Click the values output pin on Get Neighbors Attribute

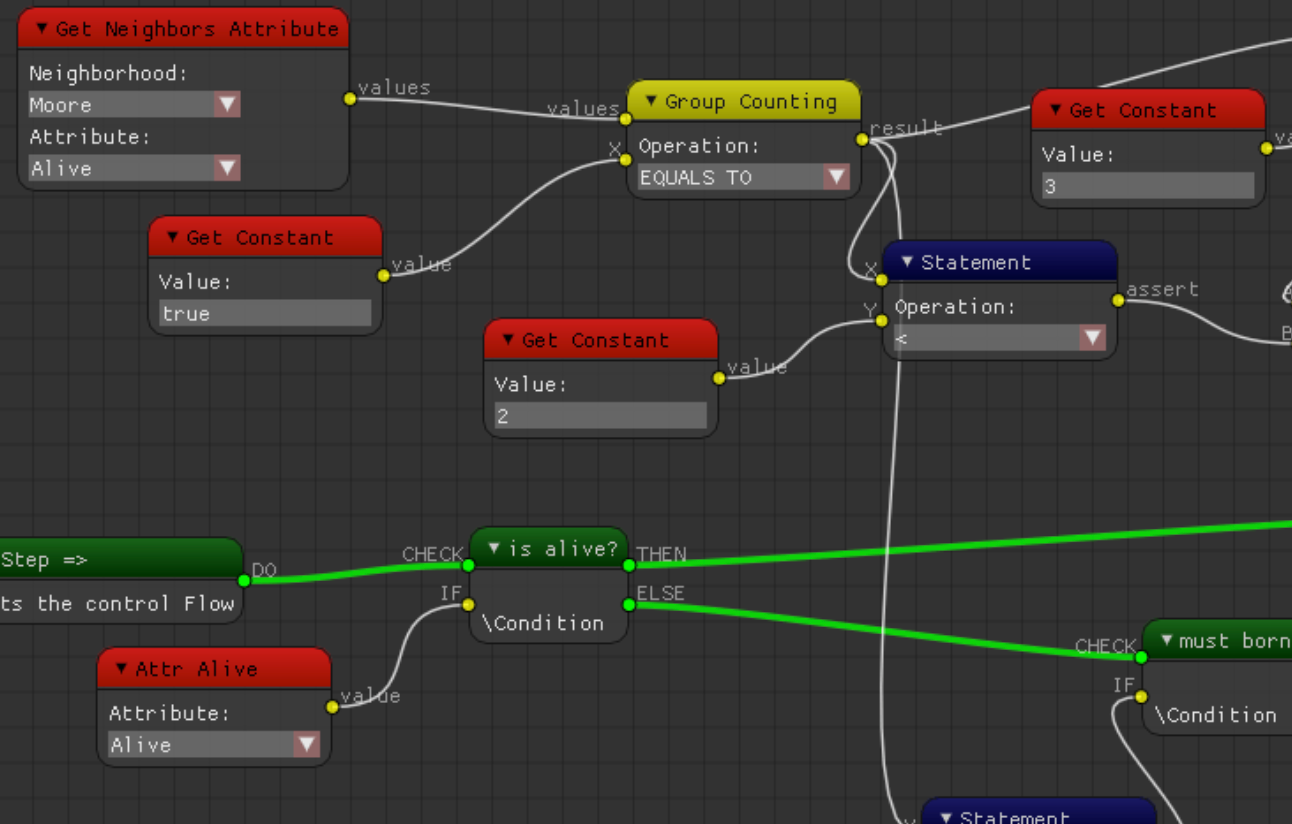click(x=350, y=98)
